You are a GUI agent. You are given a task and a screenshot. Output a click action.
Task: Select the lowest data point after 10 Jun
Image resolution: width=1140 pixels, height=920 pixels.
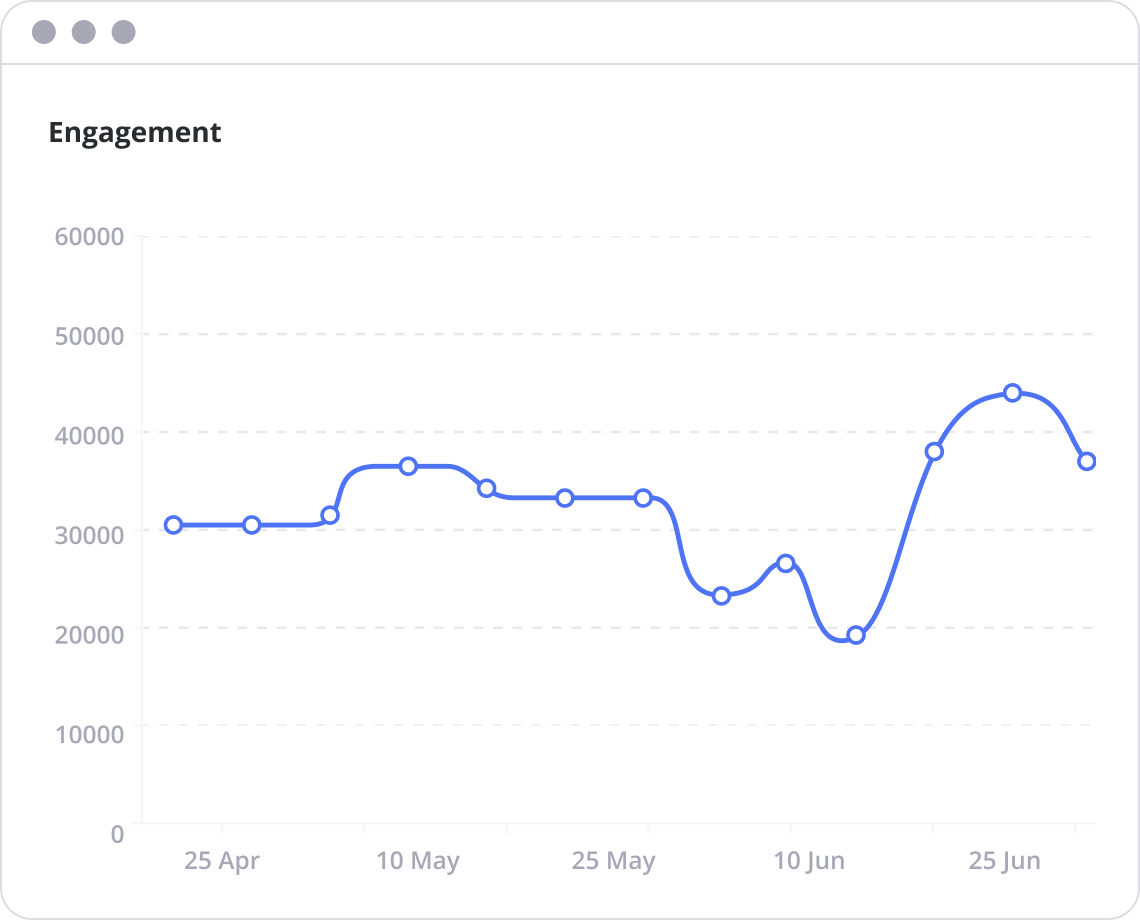pyautogui.click(x=855, y=634)
